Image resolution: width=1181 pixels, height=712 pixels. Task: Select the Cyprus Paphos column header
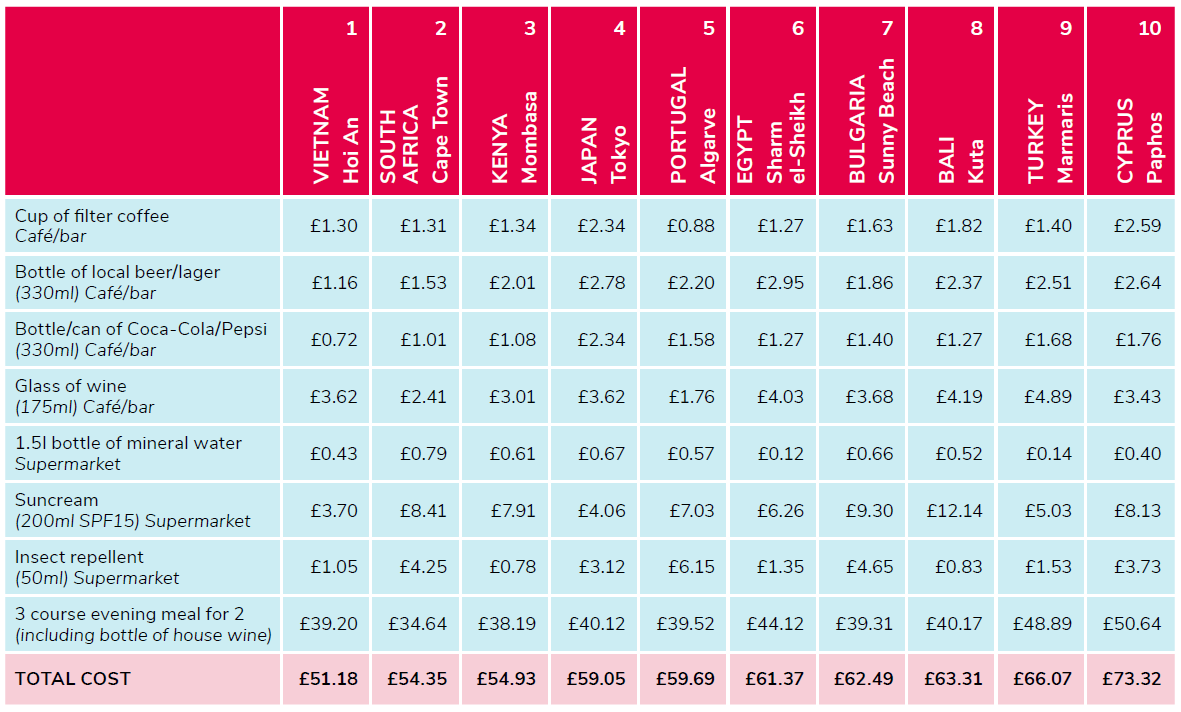point(1140,140)
